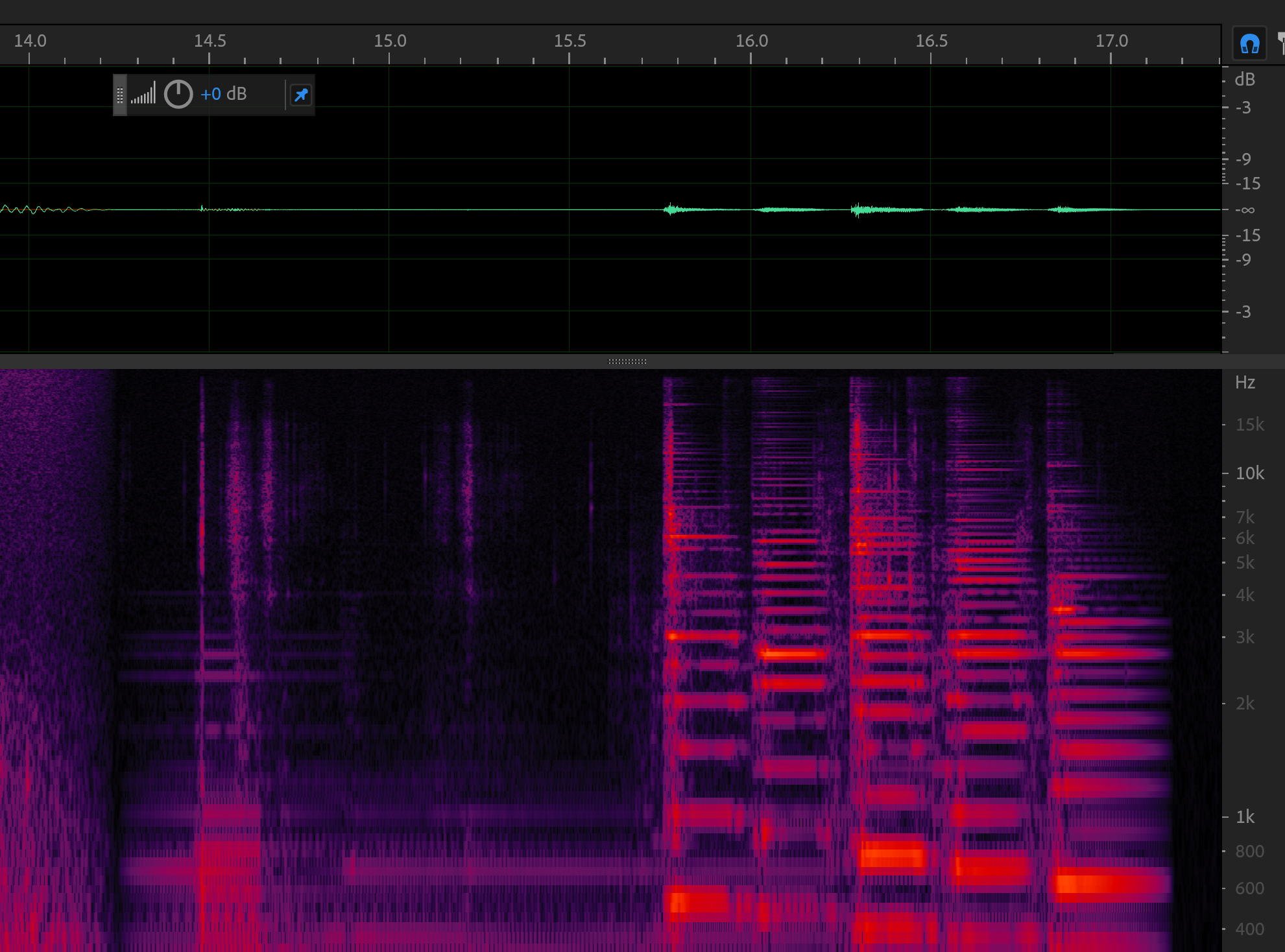Click the gain adjust knob in HUD
The width and height of the screenshot is (1285, 952).
[x=178, y=95]
